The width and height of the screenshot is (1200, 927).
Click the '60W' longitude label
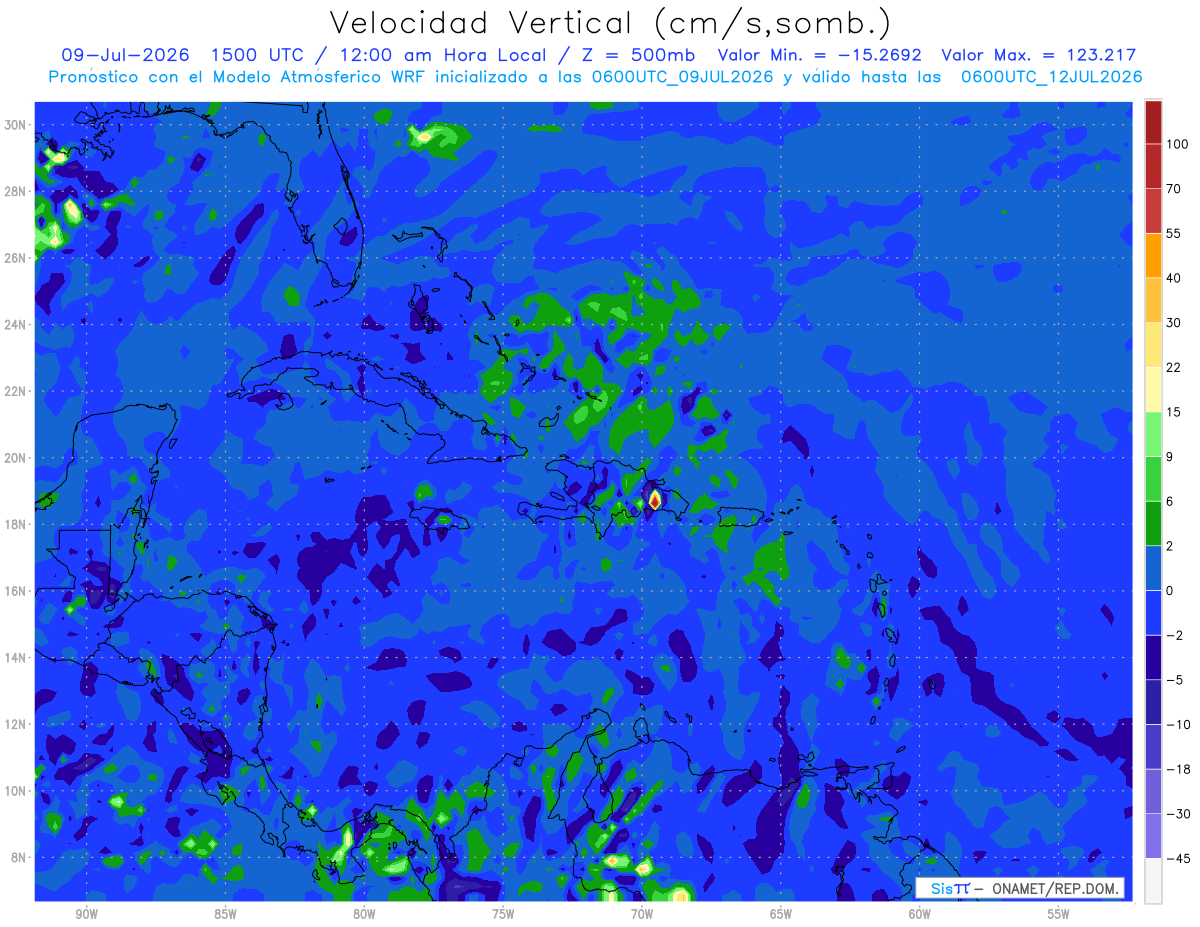[x=920, y=914]
